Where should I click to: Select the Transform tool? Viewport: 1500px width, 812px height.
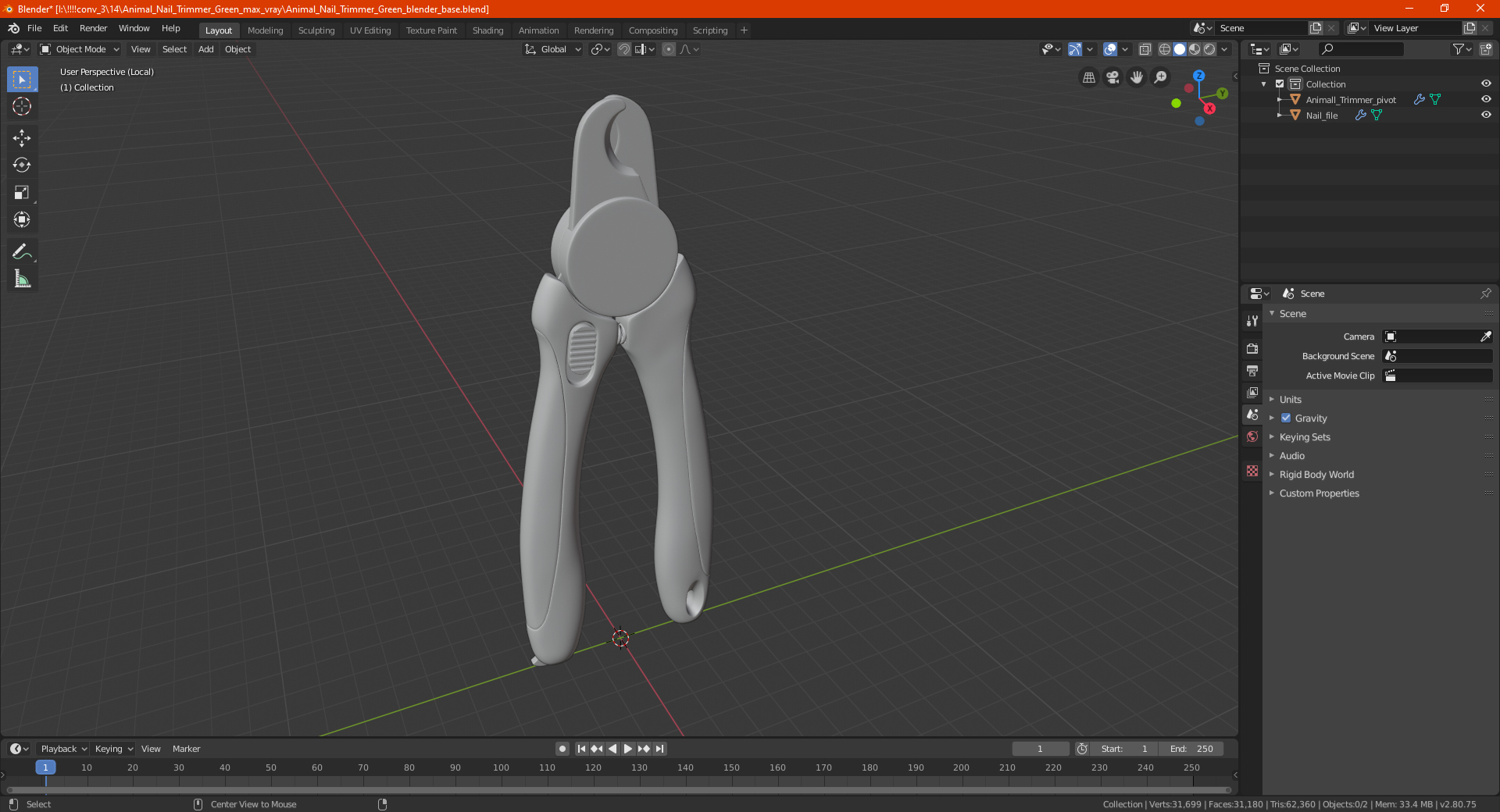[x=22, y=219]
